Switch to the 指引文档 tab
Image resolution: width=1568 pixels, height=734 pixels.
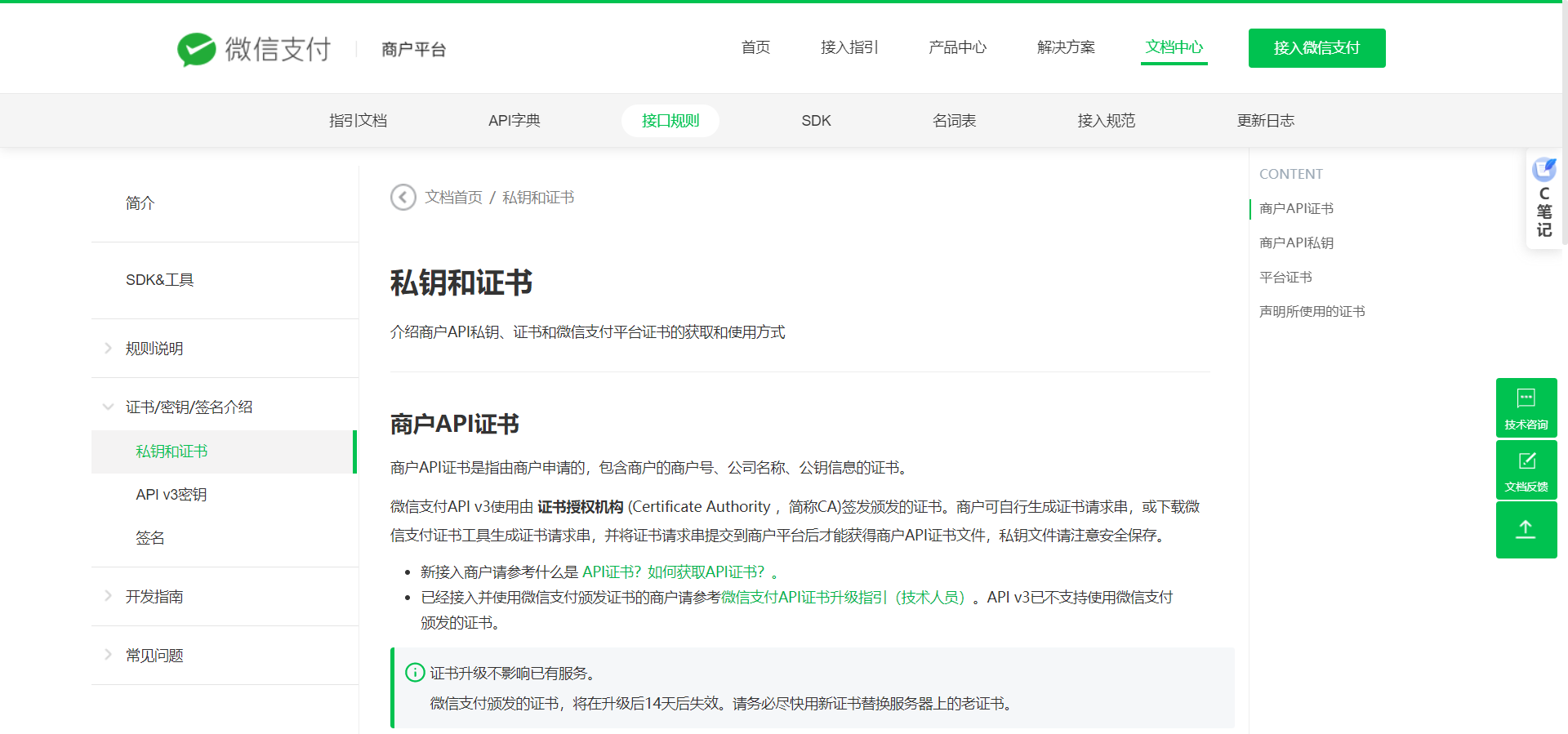(x=358, y=121)
